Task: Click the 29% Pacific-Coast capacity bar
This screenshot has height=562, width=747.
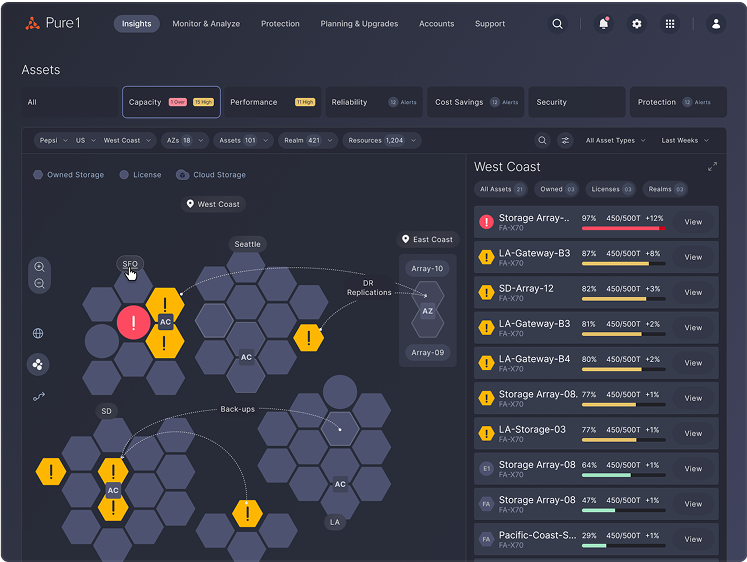Action: tap(623, 546)
